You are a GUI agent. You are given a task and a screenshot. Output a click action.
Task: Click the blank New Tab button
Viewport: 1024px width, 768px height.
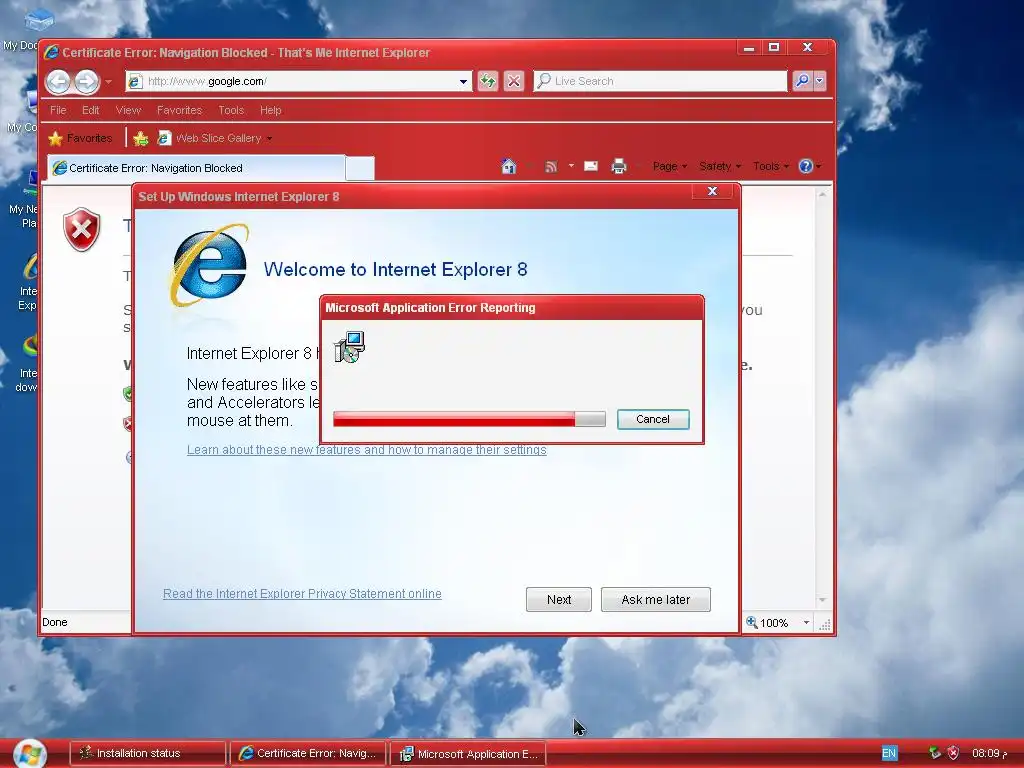pos(360,168)
